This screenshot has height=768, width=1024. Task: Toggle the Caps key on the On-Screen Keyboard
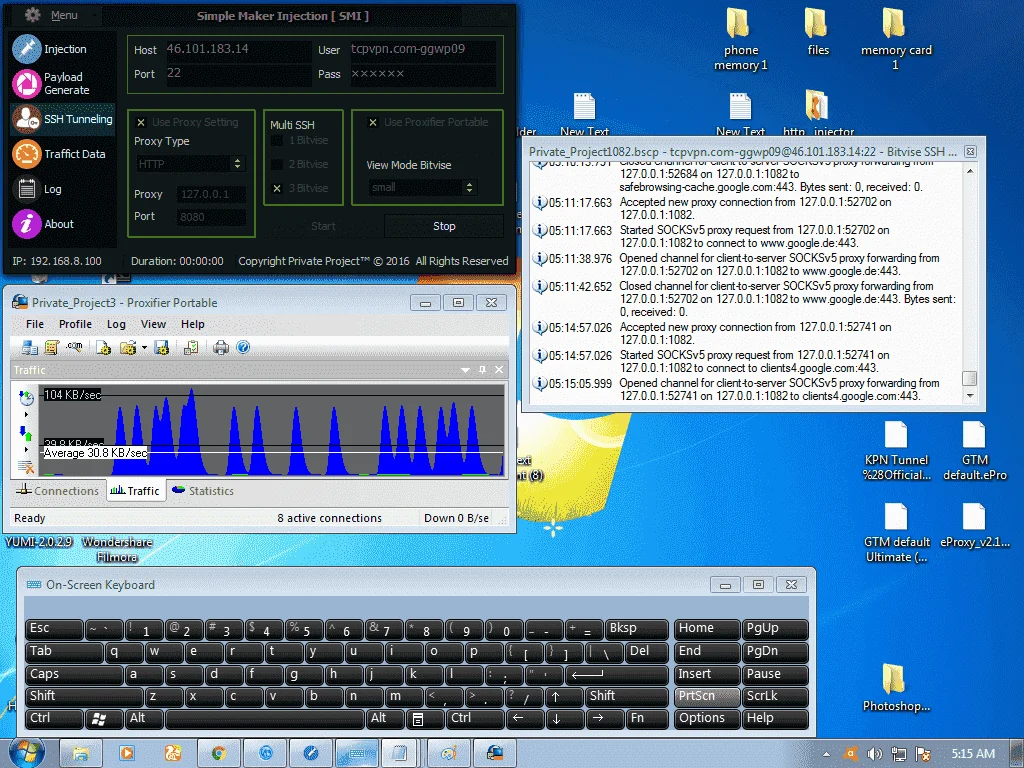coord(74,674)
